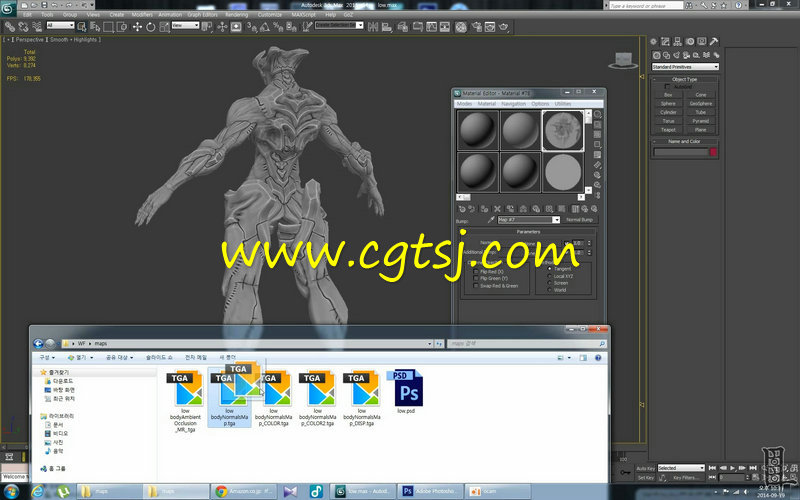Click Bind to Space Warp tool

pyautogui.click(x=37, y=27)
